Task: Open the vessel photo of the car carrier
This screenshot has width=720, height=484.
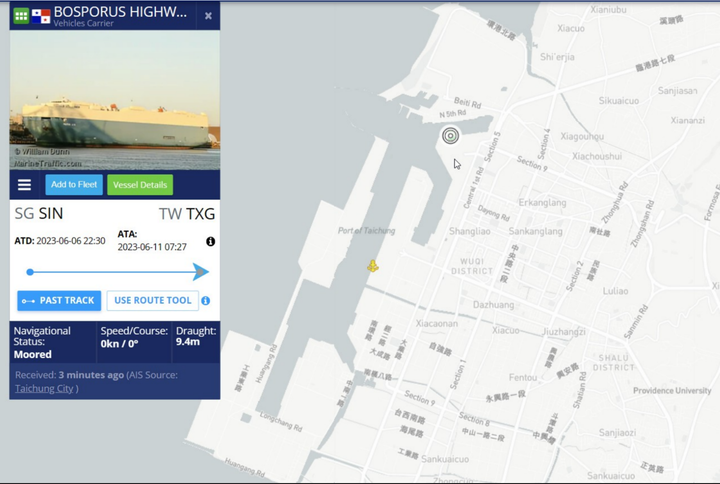Action: click(x=115, y=100)
